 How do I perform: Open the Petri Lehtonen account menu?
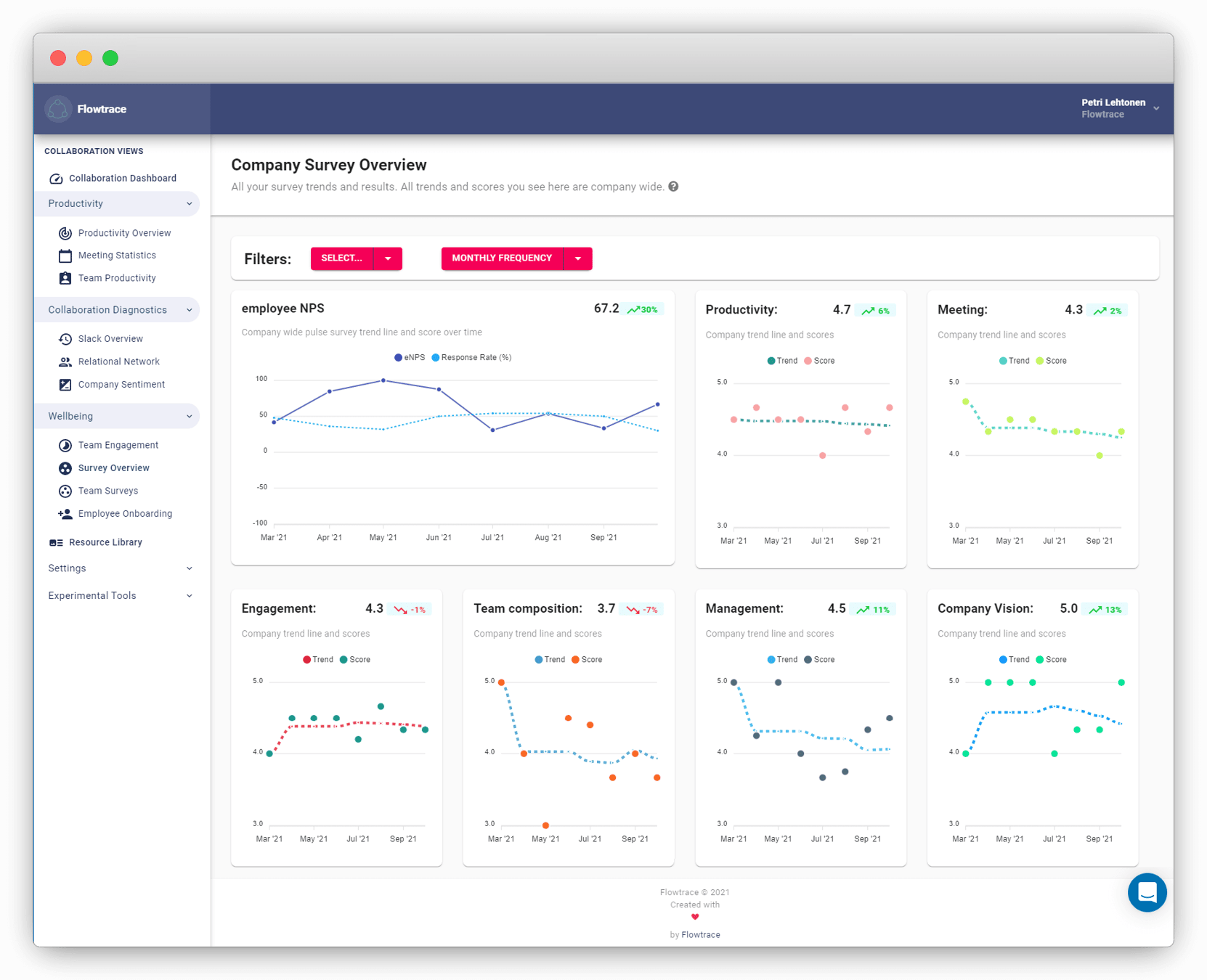[x=1118, y=108]
